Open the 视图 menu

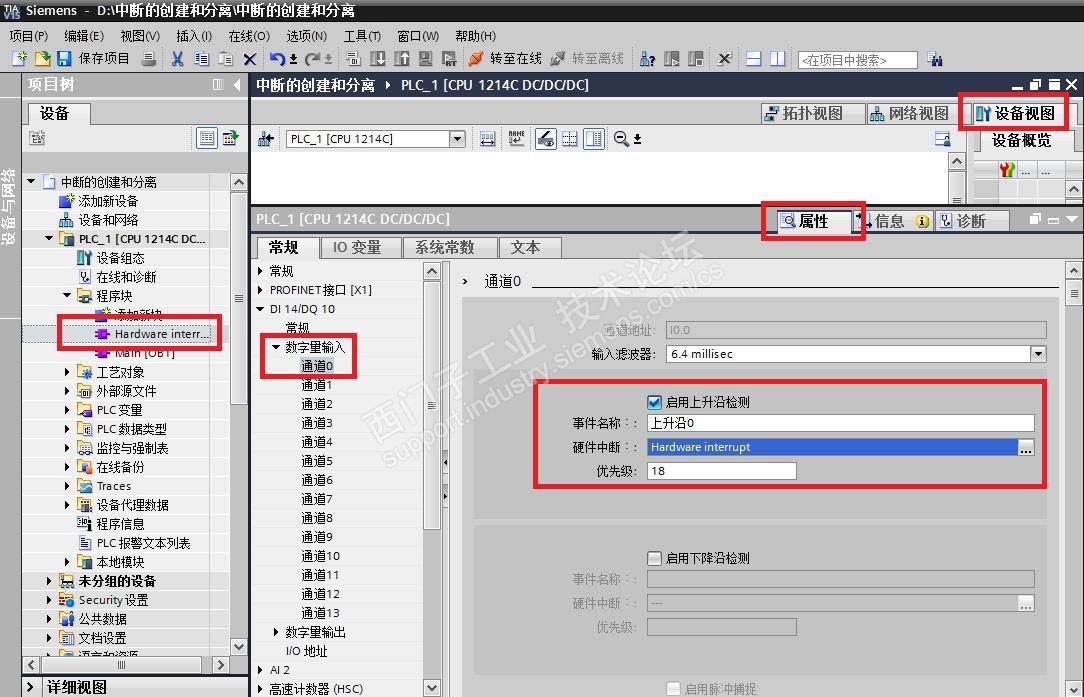pyautogui.click(x=140, y=36)
